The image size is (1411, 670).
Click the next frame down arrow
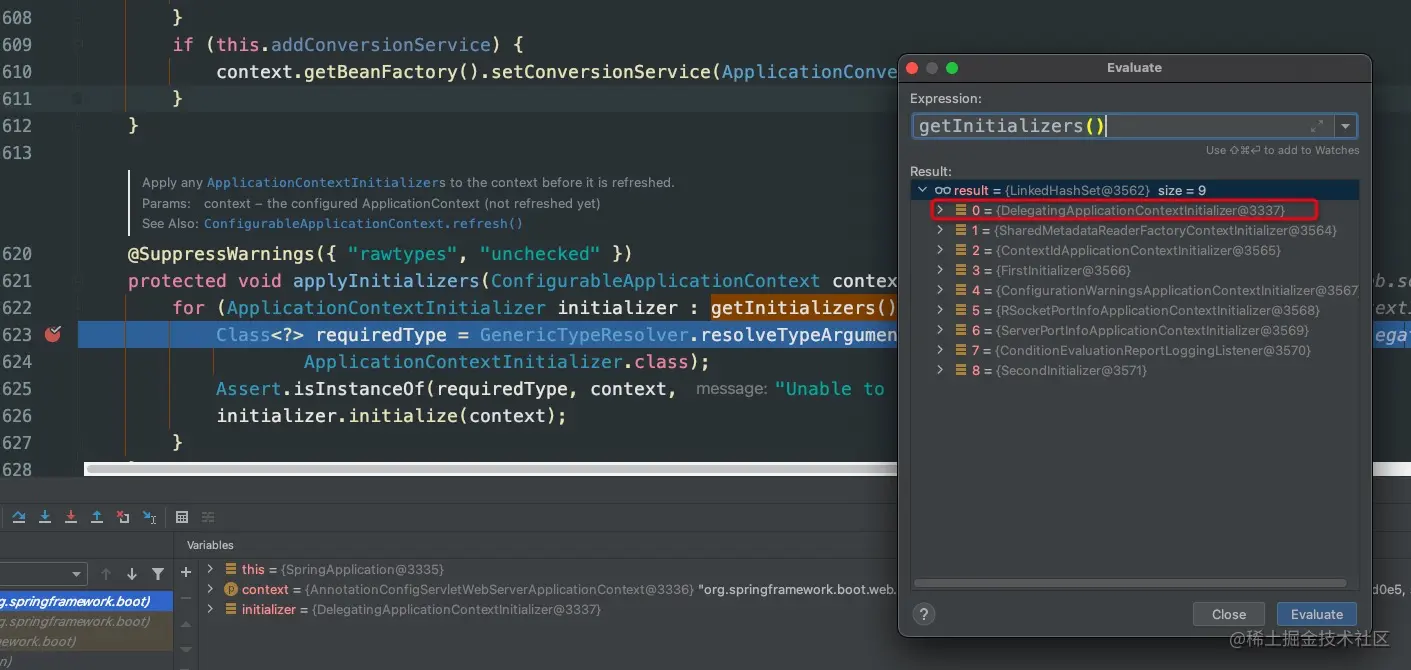(x=132, y=574)
